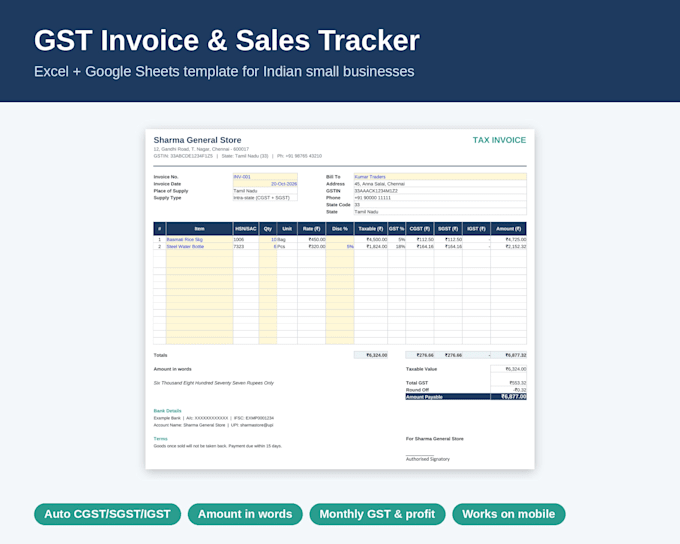Image resolution: width=680 pixels, height=544 pixels.
Task: Click the HSN code '7323'
Action: click(246, 246)
